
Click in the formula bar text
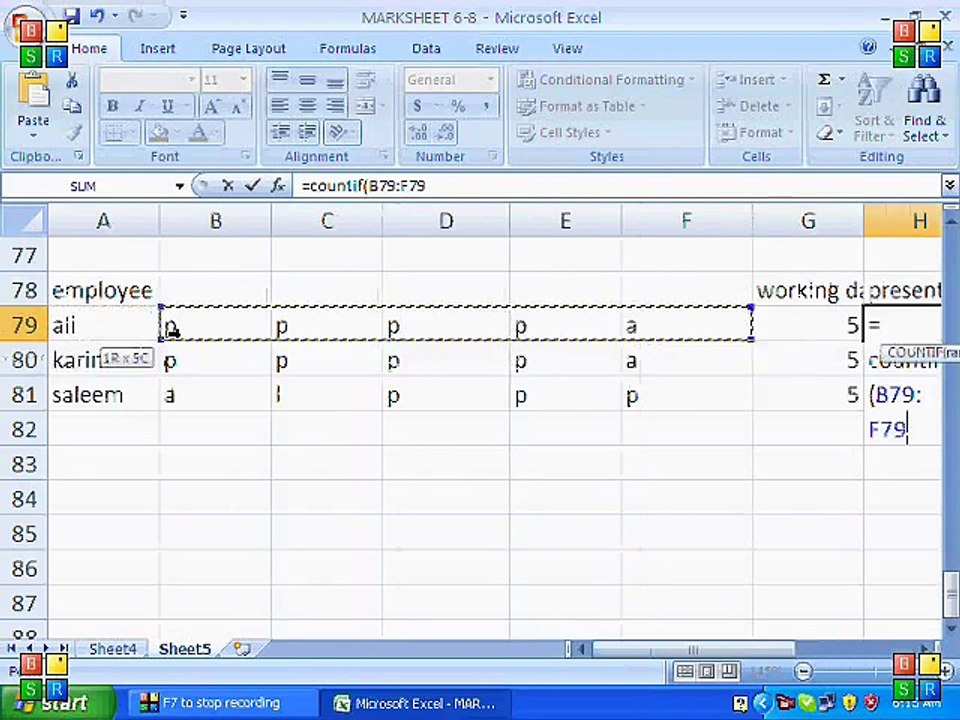click(x=364, y=186)
